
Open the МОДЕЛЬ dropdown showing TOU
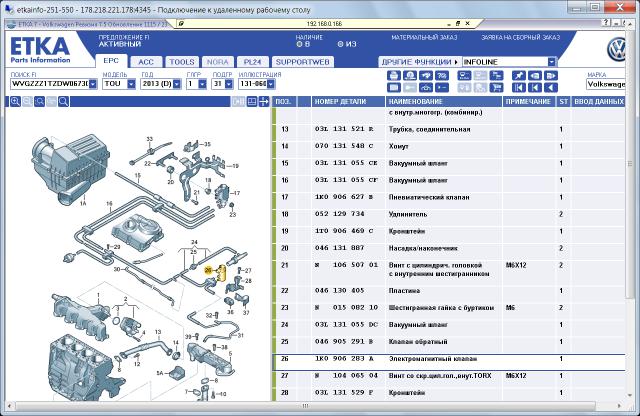point(131,84)
